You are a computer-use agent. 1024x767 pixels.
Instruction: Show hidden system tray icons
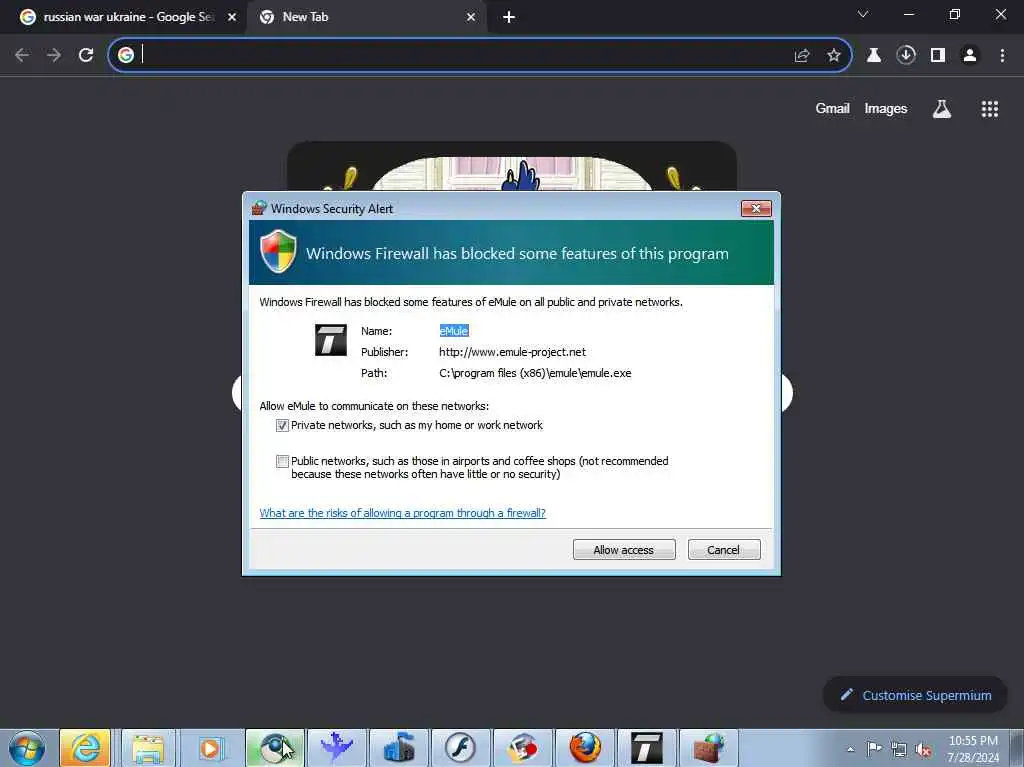point(850,749)
